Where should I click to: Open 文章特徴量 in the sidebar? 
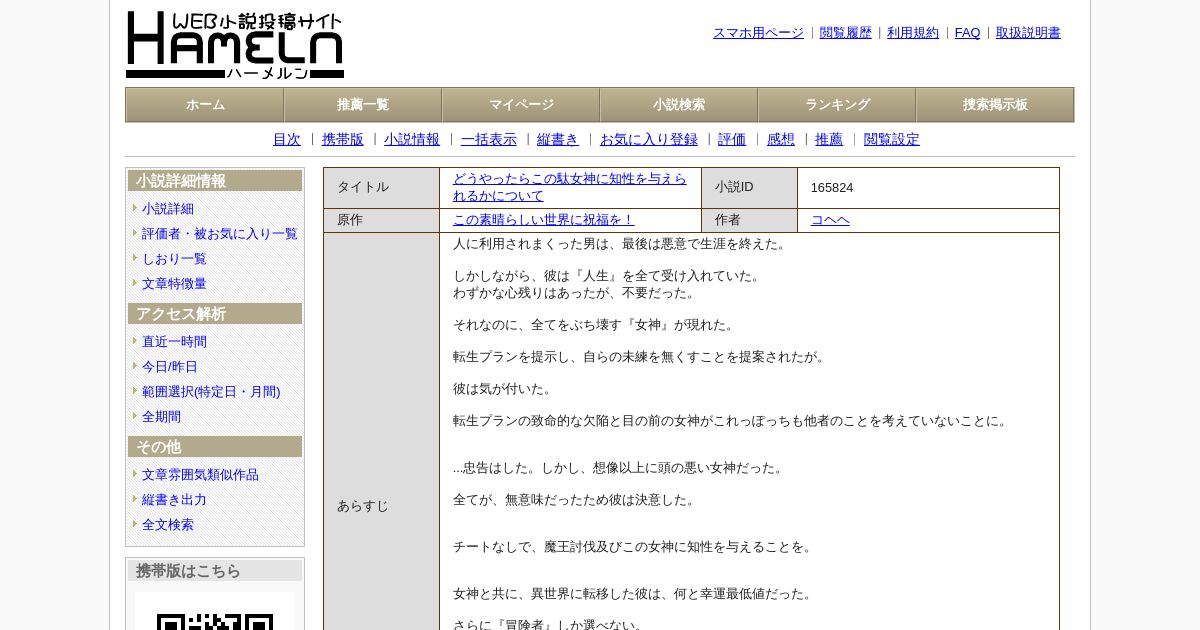point(174,284)
